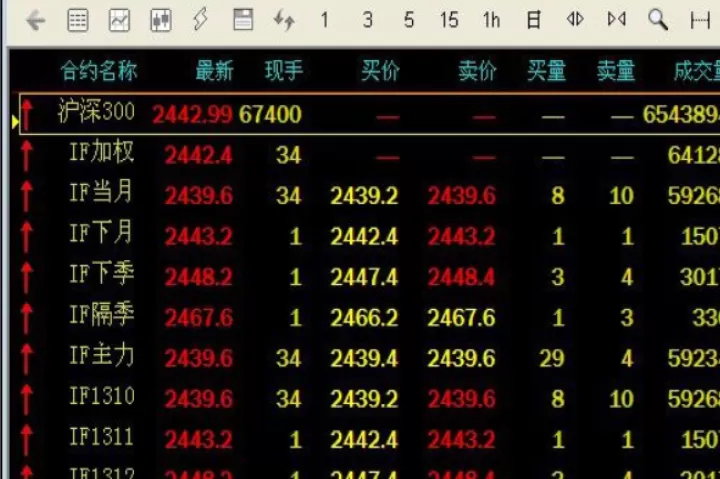
Task: Click the 2442.99 latest price of 沪深300
Action: [192, 114]
